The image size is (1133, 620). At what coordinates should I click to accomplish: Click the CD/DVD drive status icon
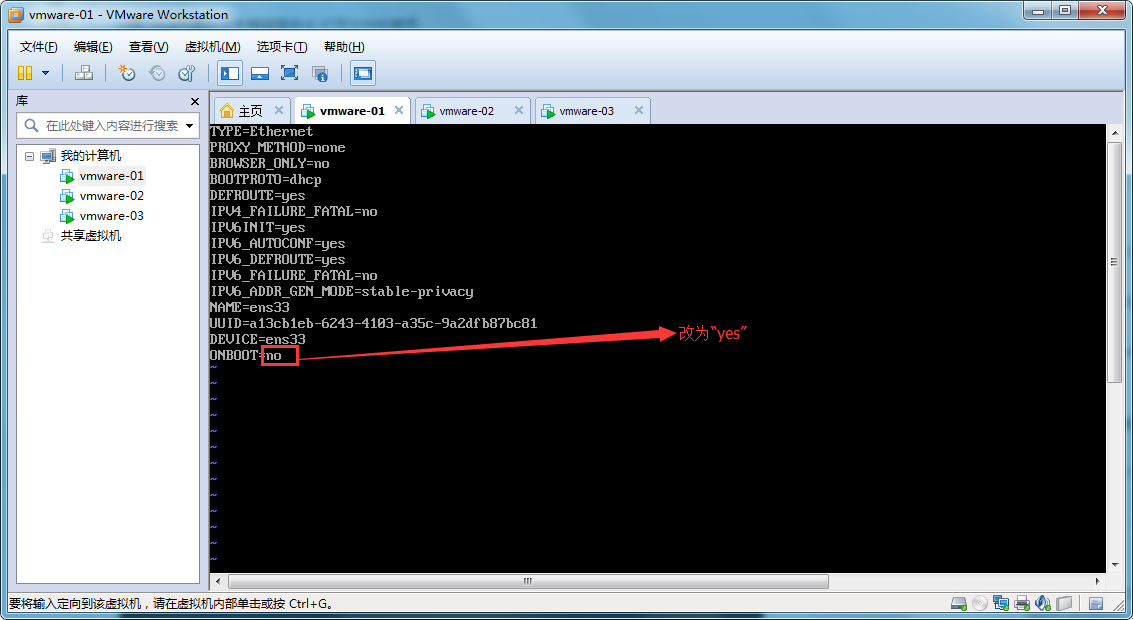tap(980, 603)
